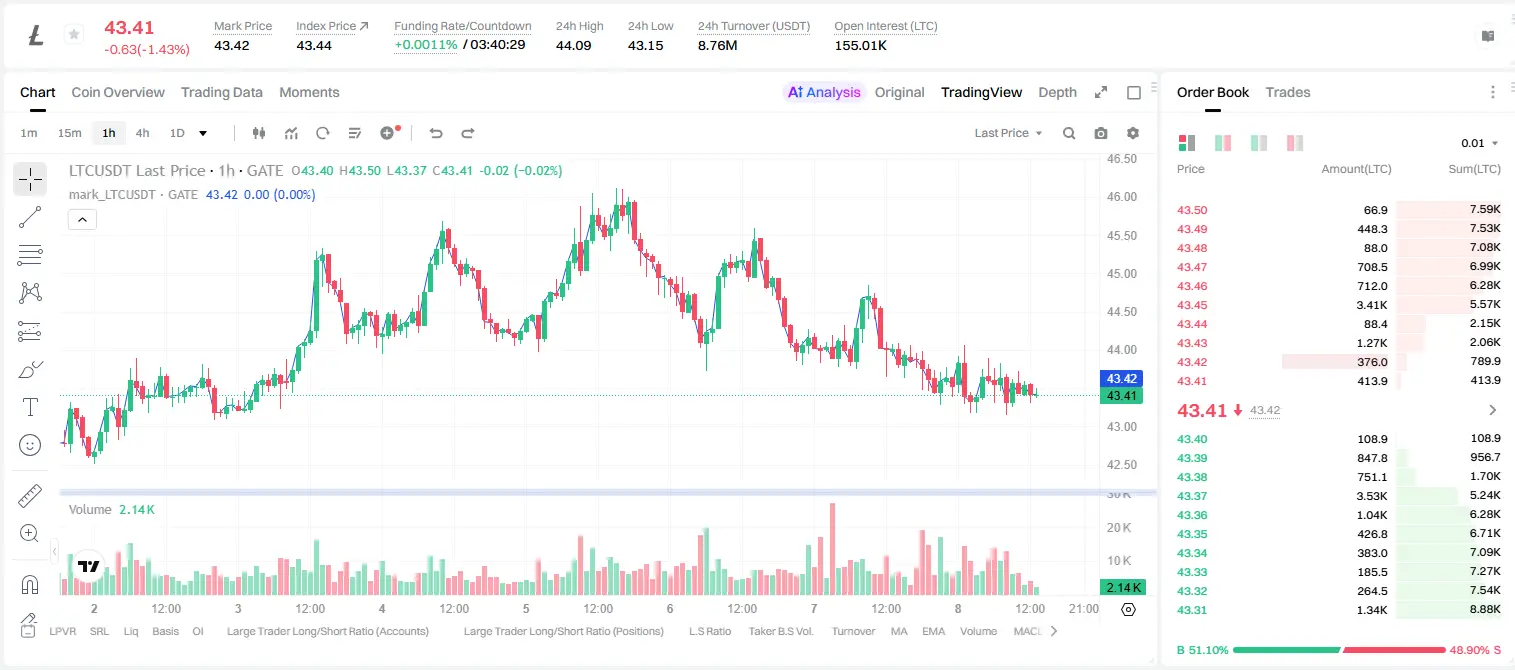This screenshot has height=670, width=1515.
Task: Undo the last chart action
Action: click(x=436, y=133)
